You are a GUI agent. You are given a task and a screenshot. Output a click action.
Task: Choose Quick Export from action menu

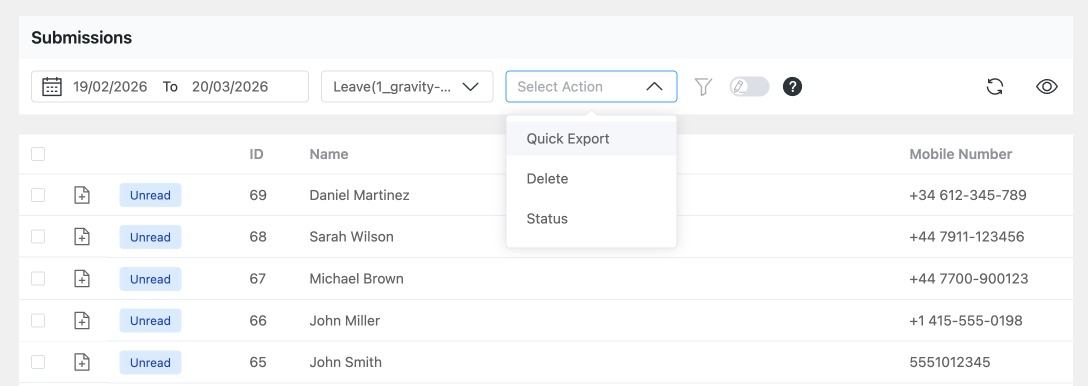[x=591, y=139]
